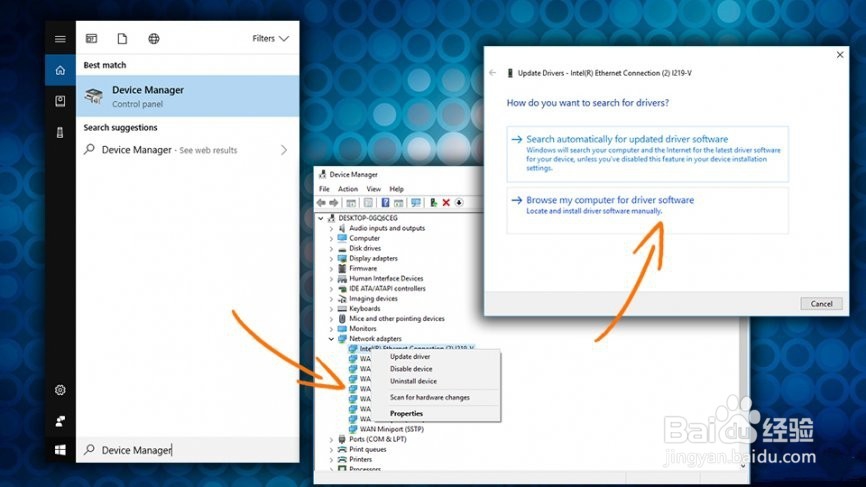The height and width of the screenshot is (487, 866).
Task: Click Device Manager scrollbar down arrow
Action: [743, 465]
